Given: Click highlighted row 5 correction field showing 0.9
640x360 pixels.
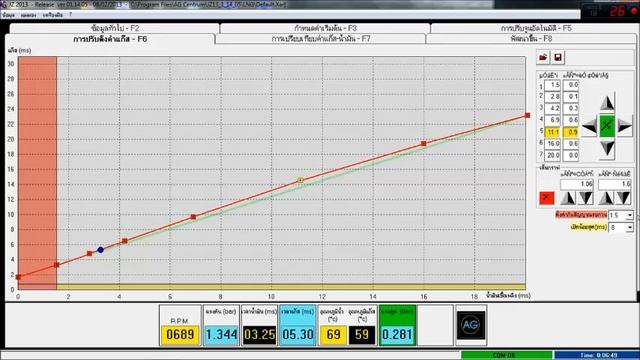Looking at the screenshot, I should tap(571, 132).
